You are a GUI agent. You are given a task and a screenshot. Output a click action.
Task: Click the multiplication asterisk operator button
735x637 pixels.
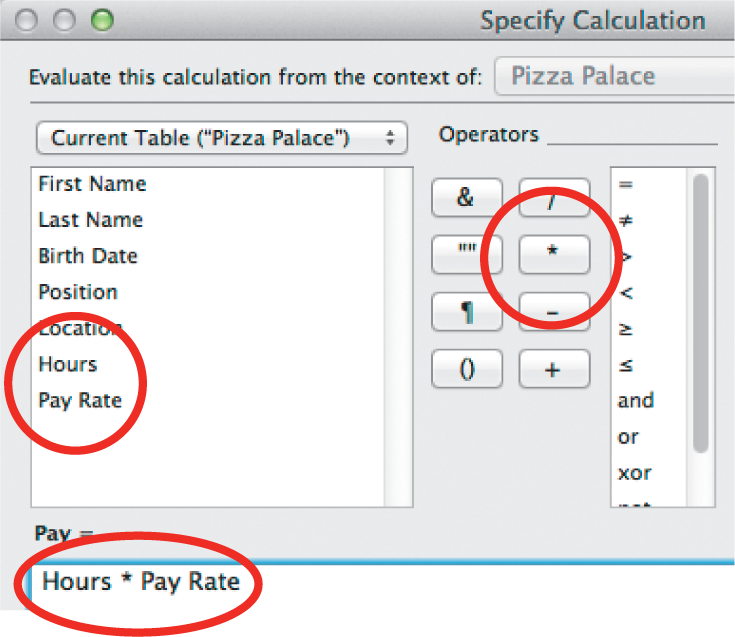point(554,255)
